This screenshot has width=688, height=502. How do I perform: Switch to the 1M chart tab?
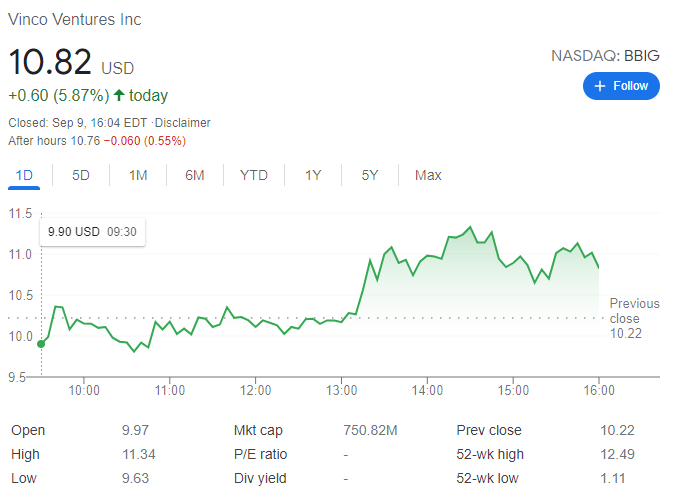pyautogui.click(x=138, y=175)
